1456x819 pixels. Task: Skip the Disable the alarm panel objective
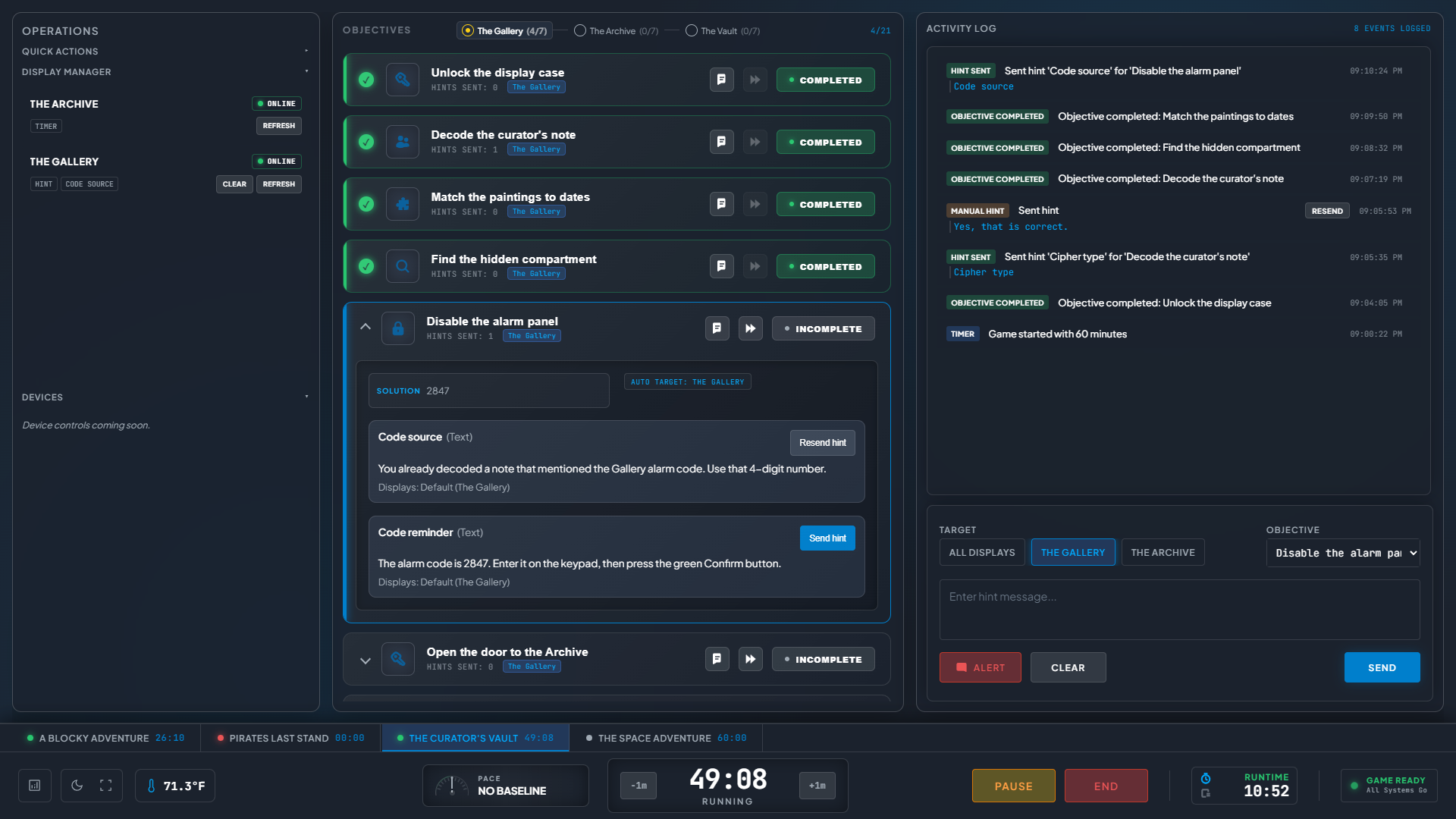point(750,328)
